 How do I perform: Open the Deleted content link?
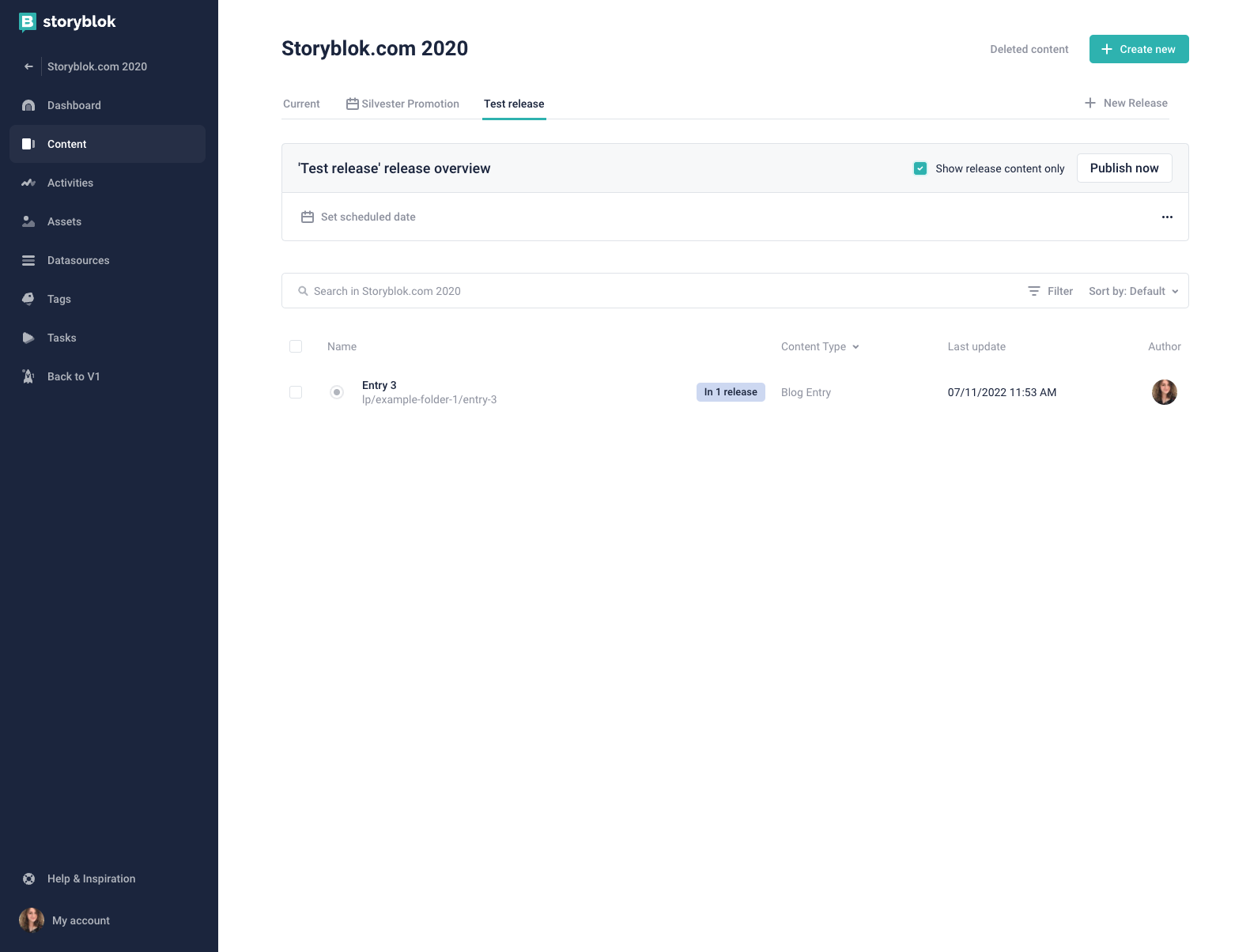(x=1029, y=49)
